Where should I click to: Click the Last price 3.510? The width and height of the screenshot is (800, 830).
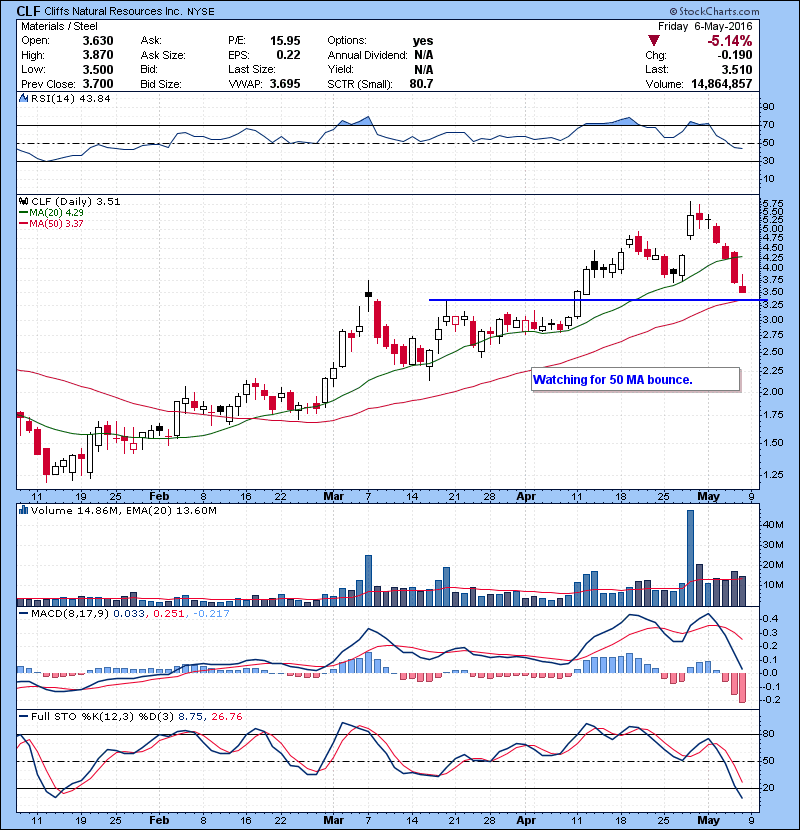736,69
